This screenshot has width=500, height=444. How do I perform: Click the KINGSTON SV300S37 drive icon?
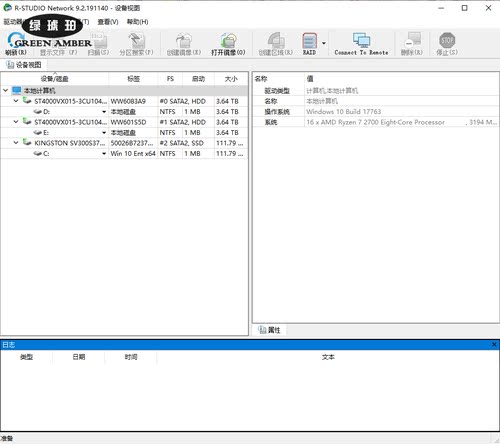pyautogui.click(x=27, y=143)
